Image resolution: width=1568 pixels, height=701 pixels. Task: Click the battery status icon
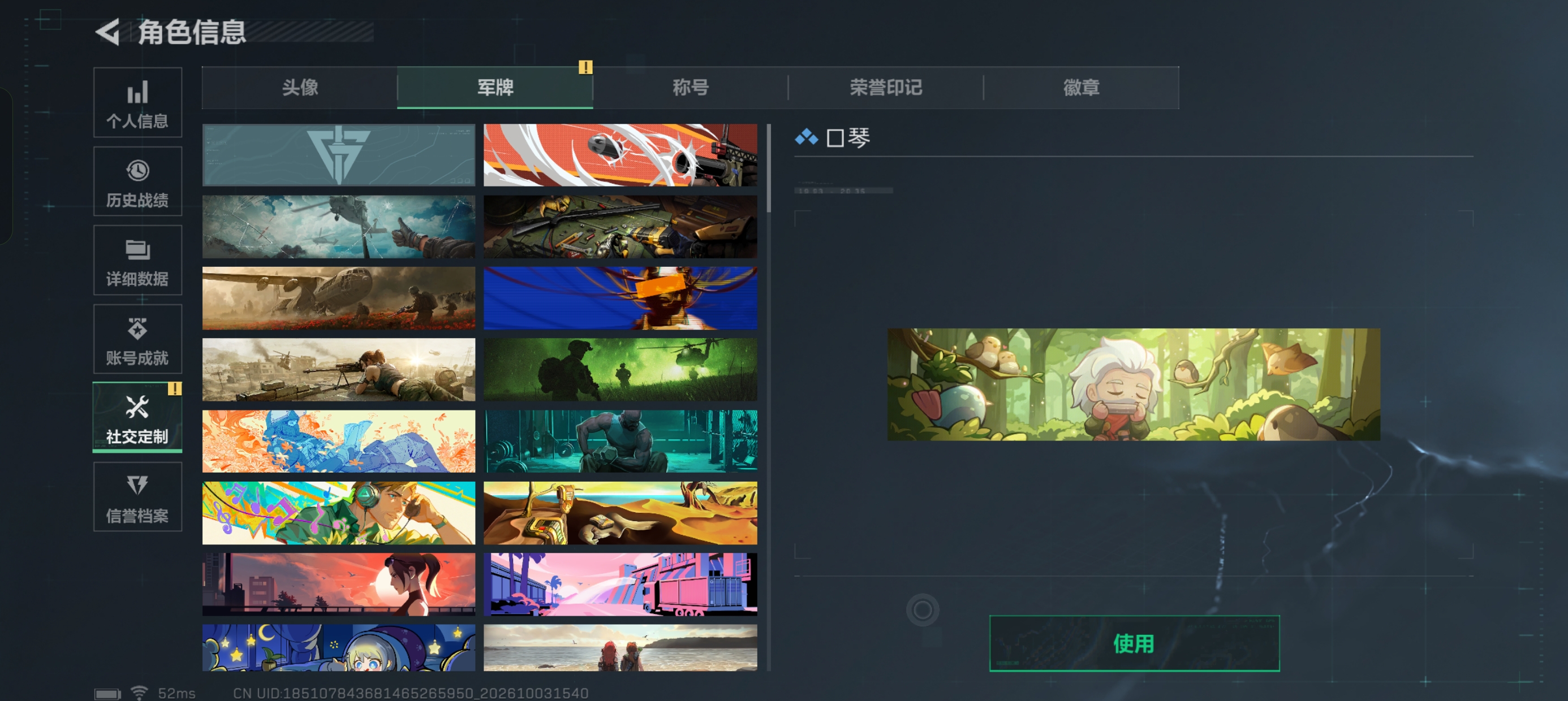click(107, 694)
